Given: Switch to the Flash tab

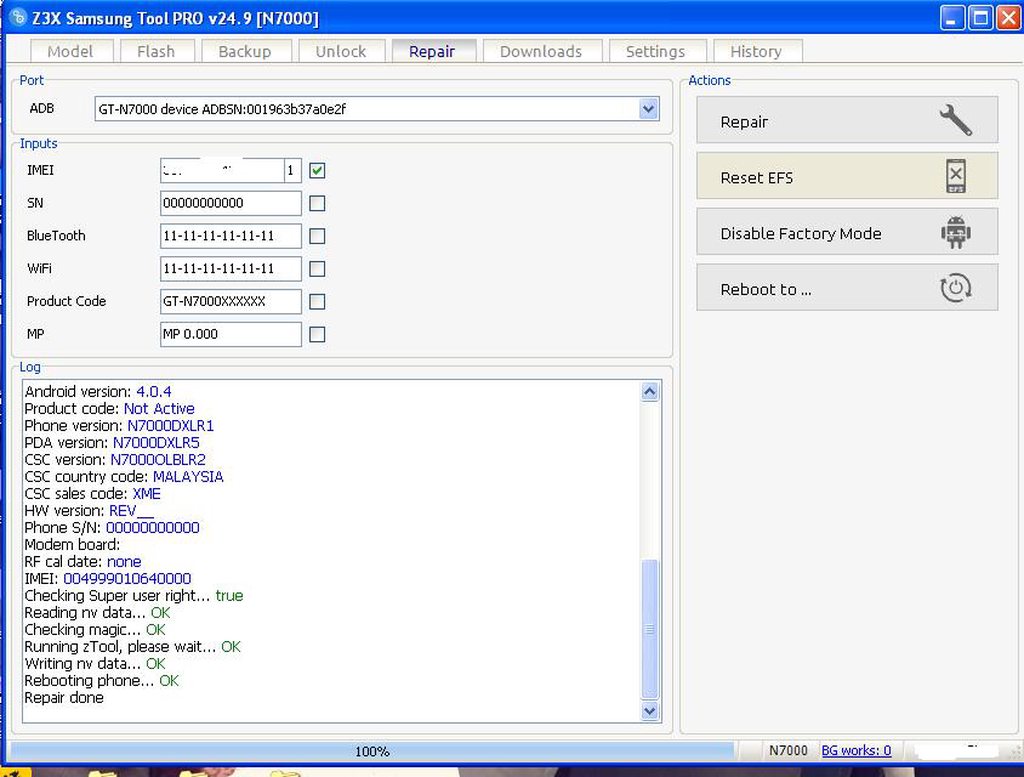Looking at the screenshot, I should point(156,52).
